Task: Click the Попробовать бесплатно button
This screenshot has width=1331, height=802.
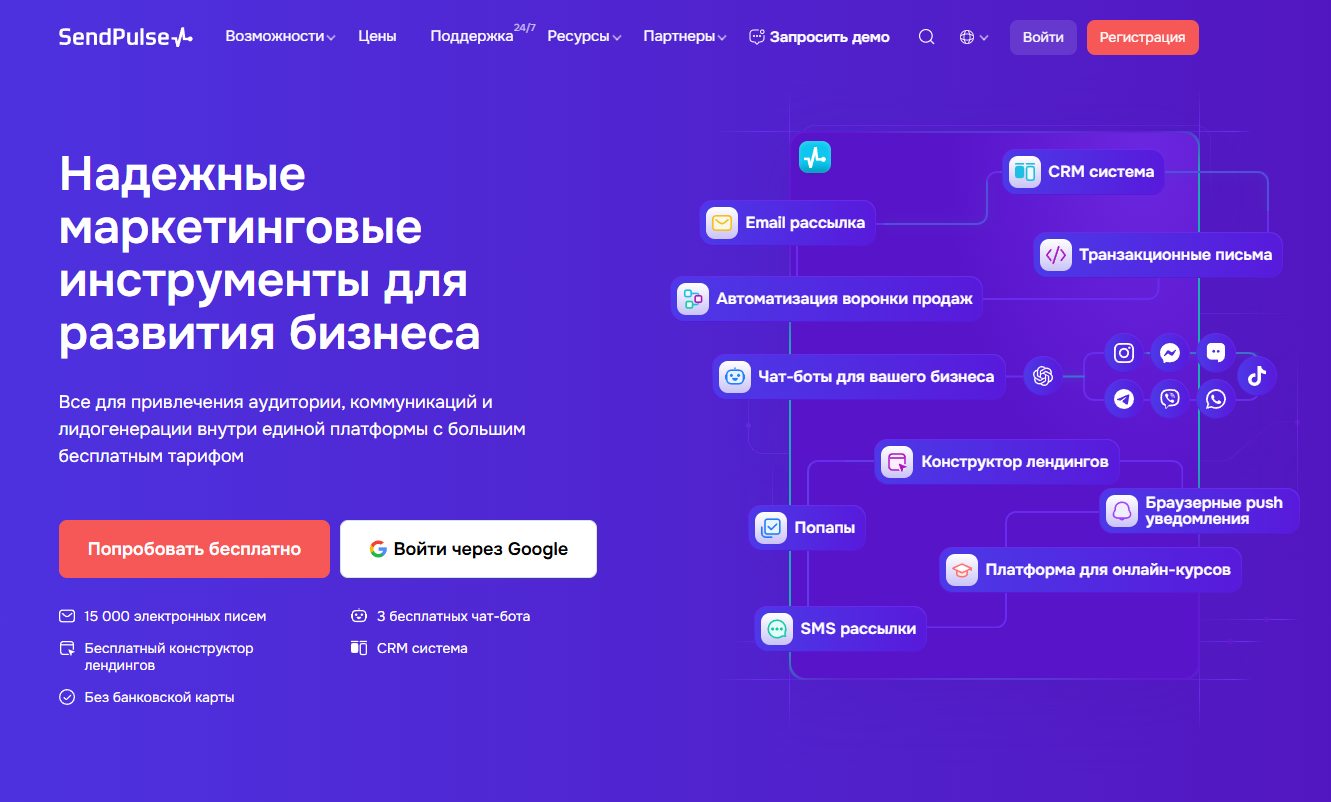Action: [194, 548]
